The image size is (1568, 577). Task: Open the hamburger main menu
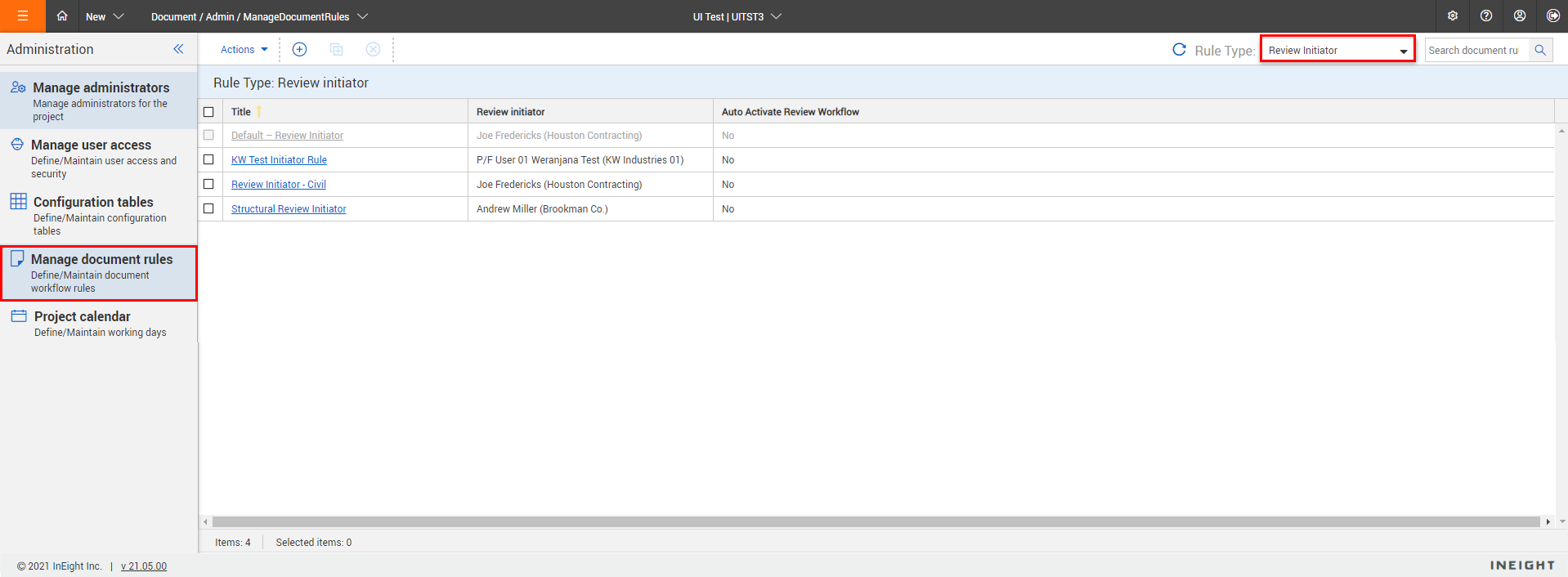coord(22,16)
